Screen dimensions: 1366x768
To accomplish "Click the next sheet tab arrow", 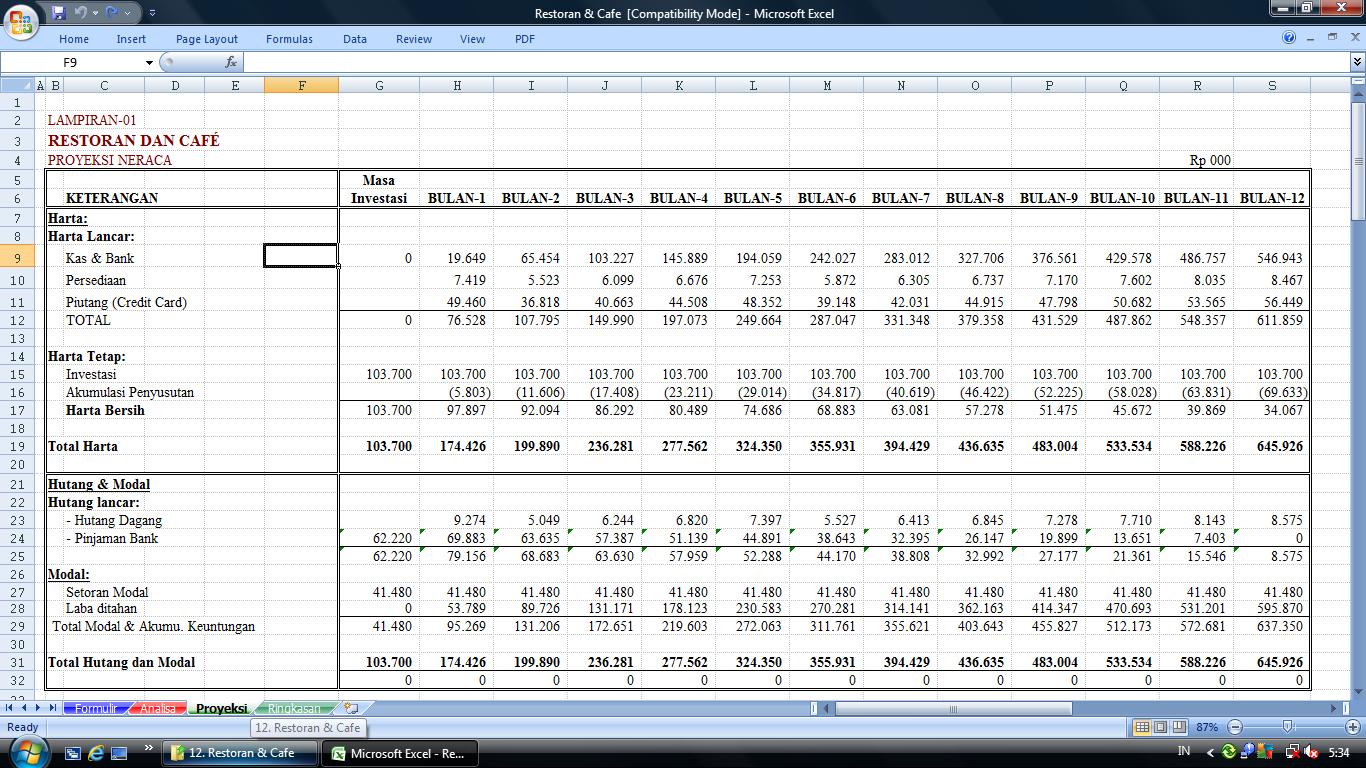I will (38, 708).
